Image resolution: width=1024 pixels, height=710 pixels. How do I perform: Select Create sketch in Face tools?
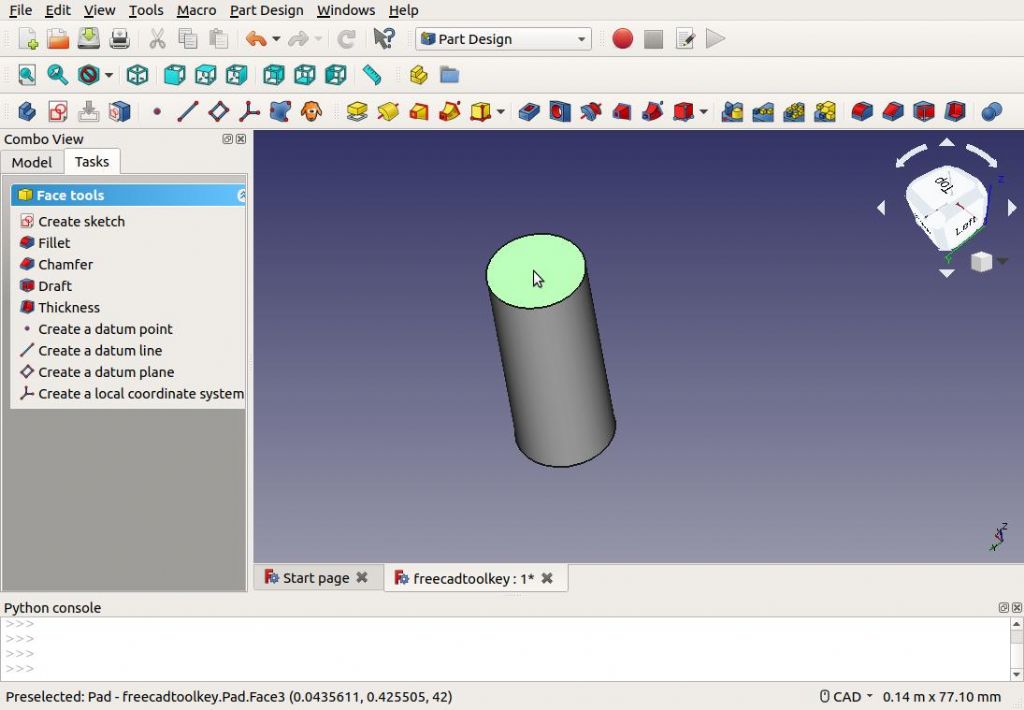82,221
